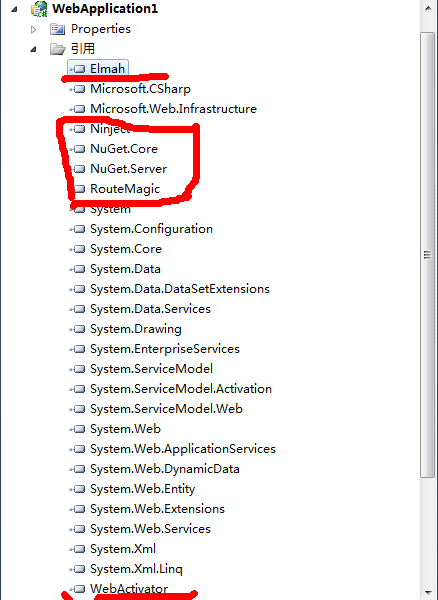This screenshot has height=600, width=438.
Task: Click the System.EnterpriseServices reference icon
Action: [x=78, y=349]
